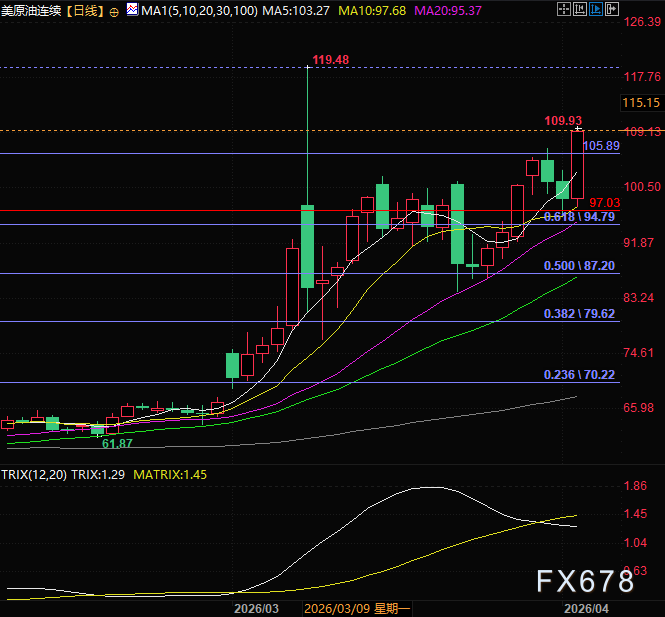The width and height of the screenshot is (665, 617).
Task: Click the MA20:95.37 value
Action: tap(448, 10)
